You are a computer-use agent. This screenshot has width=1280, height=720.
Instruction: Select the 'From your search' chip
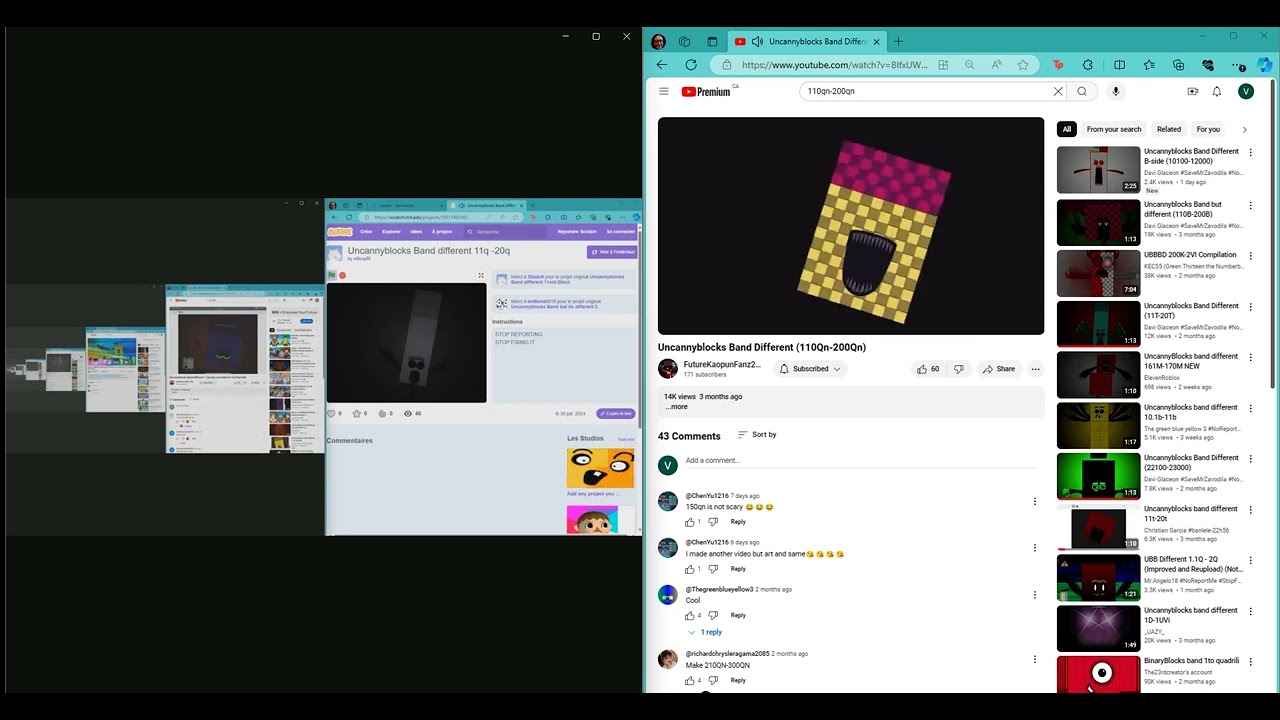[x=1113, y=129]
